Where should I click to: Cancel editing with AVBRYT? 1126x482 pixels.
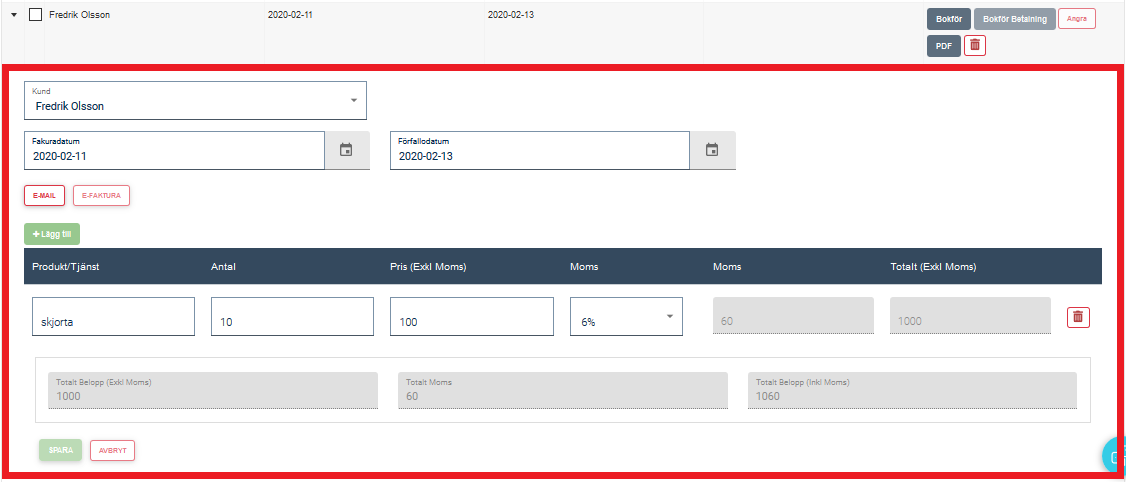[x=112, y=450]
